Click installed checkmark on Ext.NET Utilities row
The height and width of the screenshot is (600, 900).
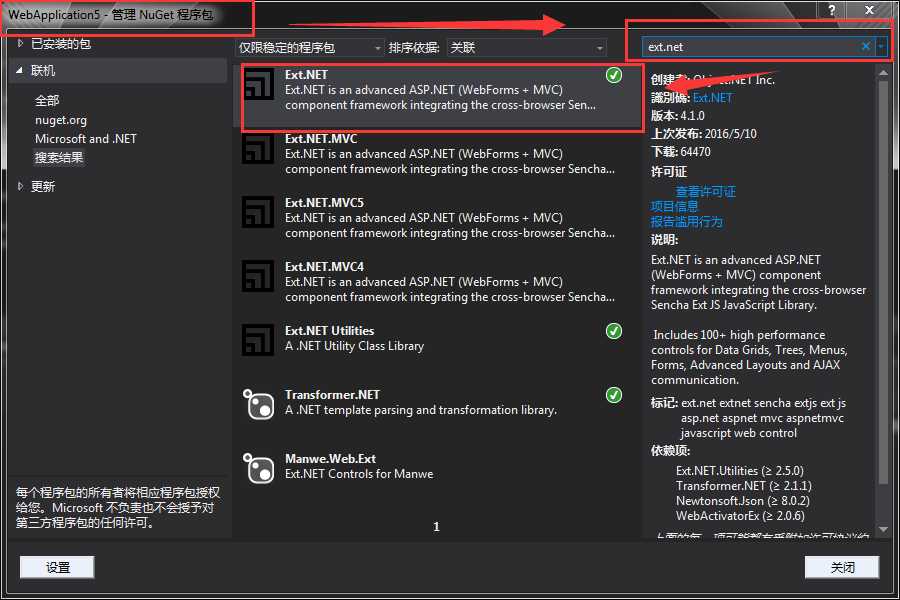click(x=614, y=331)
